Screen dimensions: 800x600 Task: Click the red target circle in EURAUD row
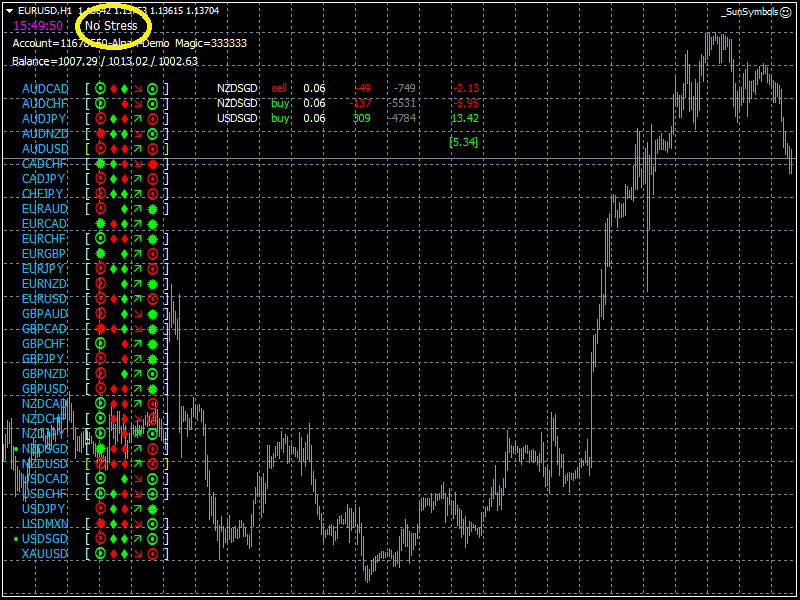101,209
